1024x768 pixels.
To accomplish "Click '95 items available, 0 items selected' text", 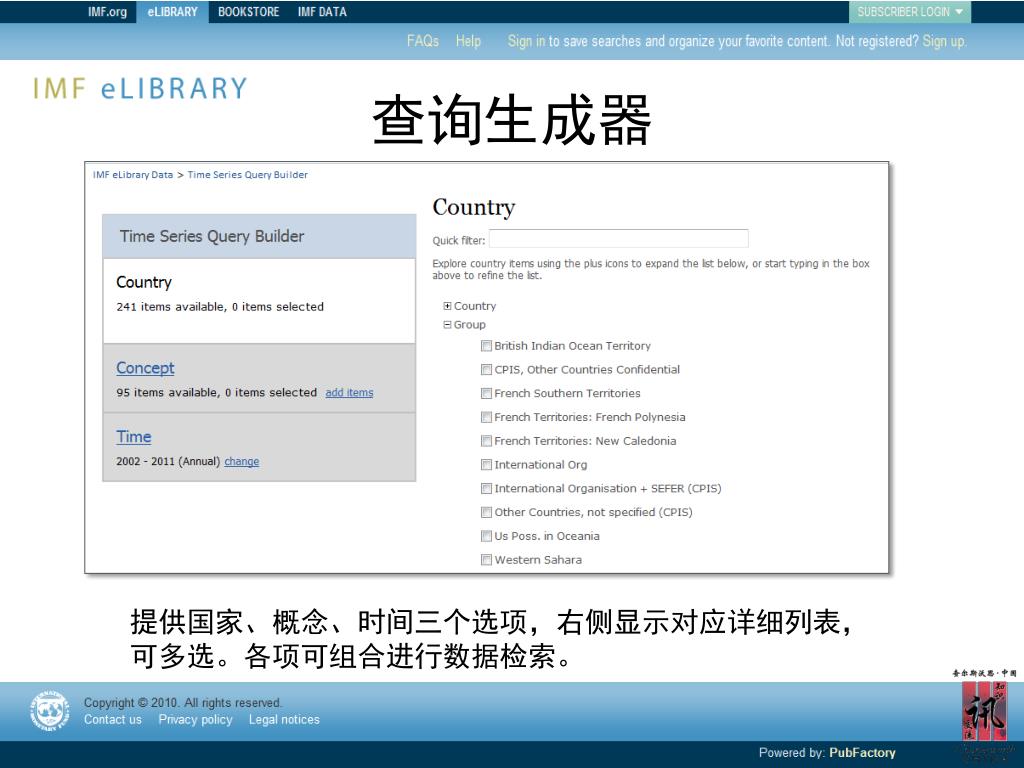I will pyautogui.click(x=216, y=392).
